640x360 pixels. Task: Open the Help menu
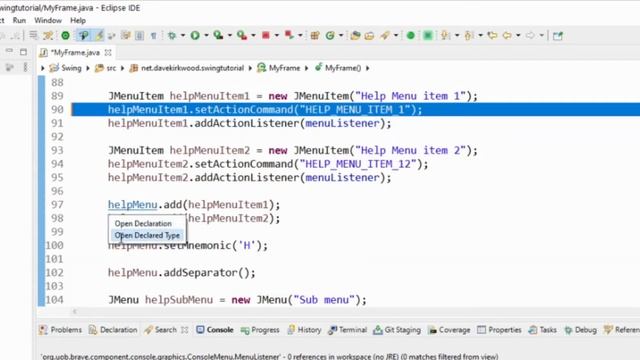pyautogui.click(x=78, y=20)
